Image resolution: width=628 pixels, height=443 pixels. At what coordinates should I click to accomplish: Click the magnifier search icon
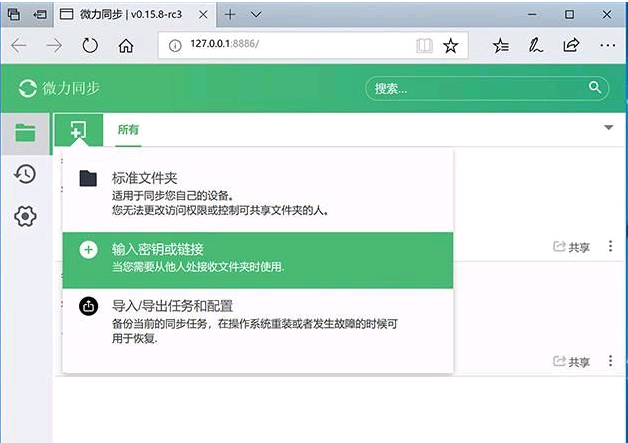[595, 87]
